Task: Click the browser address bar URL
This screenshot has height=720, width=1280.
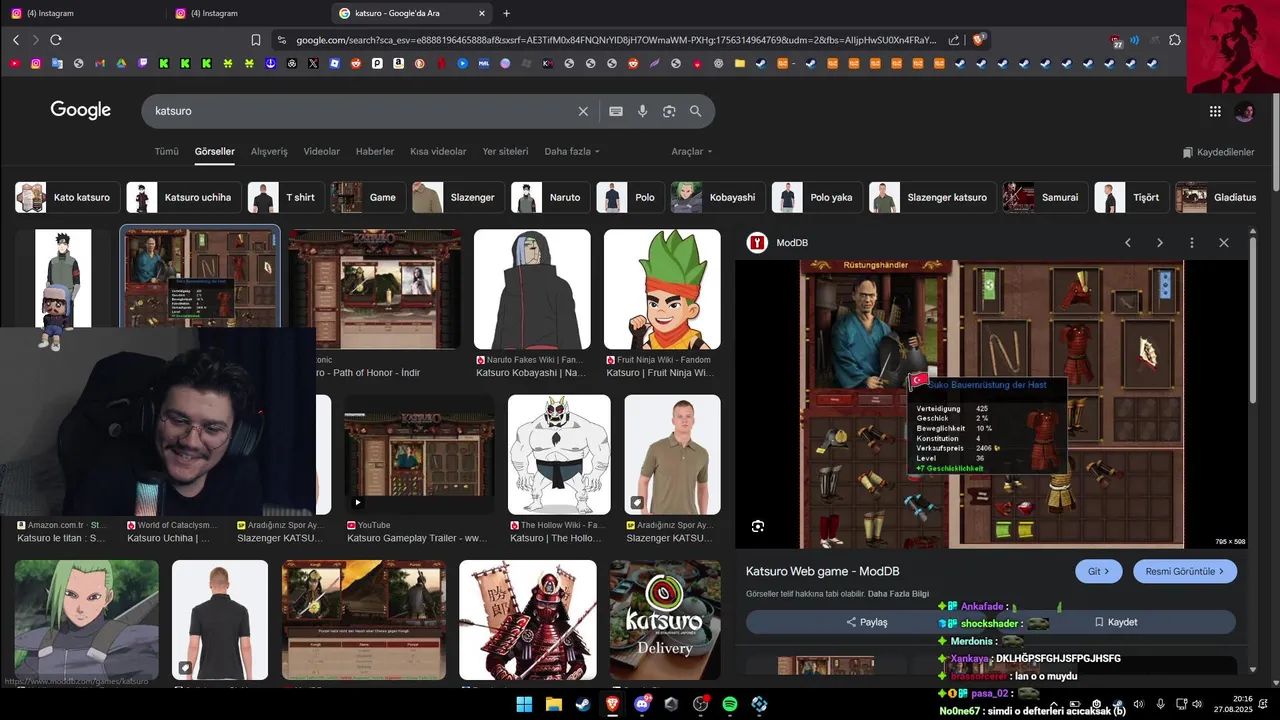Action: tap(615, 40)
